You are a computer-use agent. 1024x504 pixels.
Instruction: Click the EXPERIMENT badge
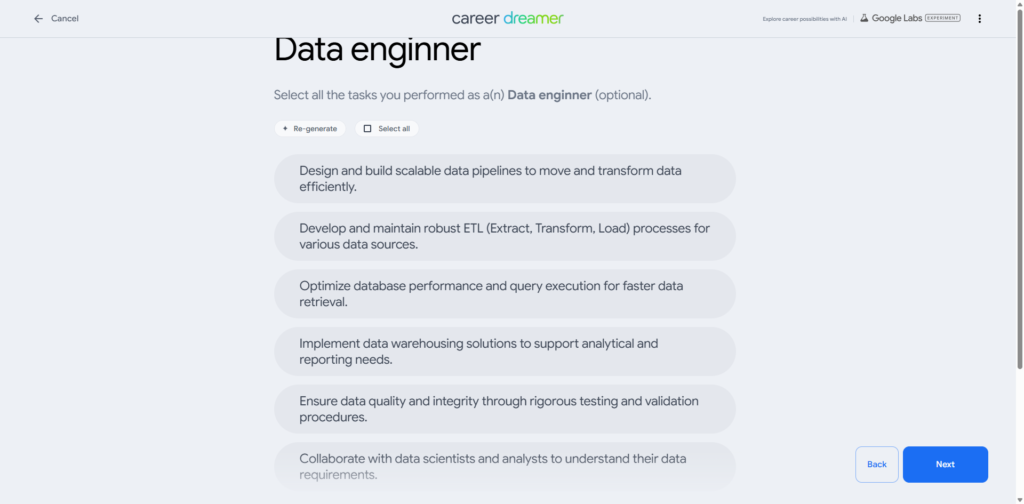tap(943, 18)
